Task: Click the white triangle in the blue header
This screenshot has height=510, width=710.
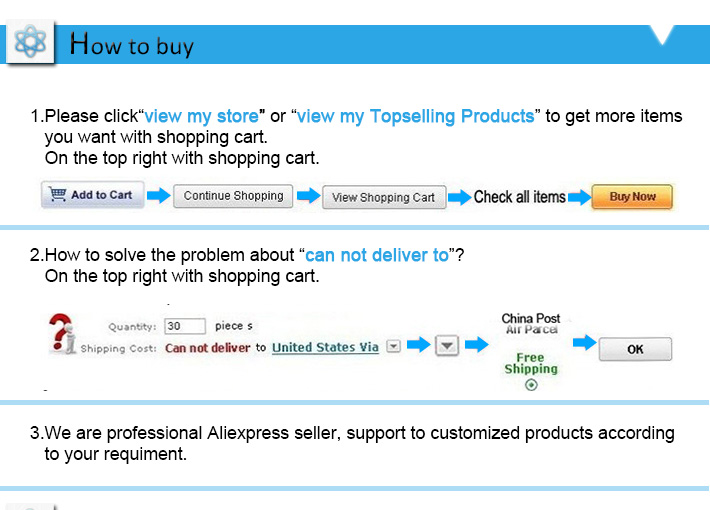Action: tap(662, 35)
